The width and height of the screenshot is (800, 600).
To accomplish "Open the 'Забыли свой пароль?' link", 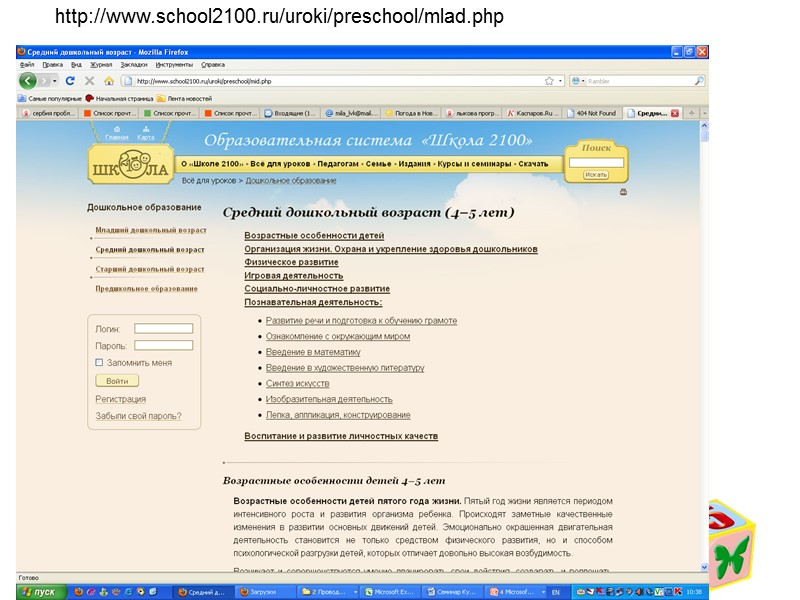I will (138, 415).
